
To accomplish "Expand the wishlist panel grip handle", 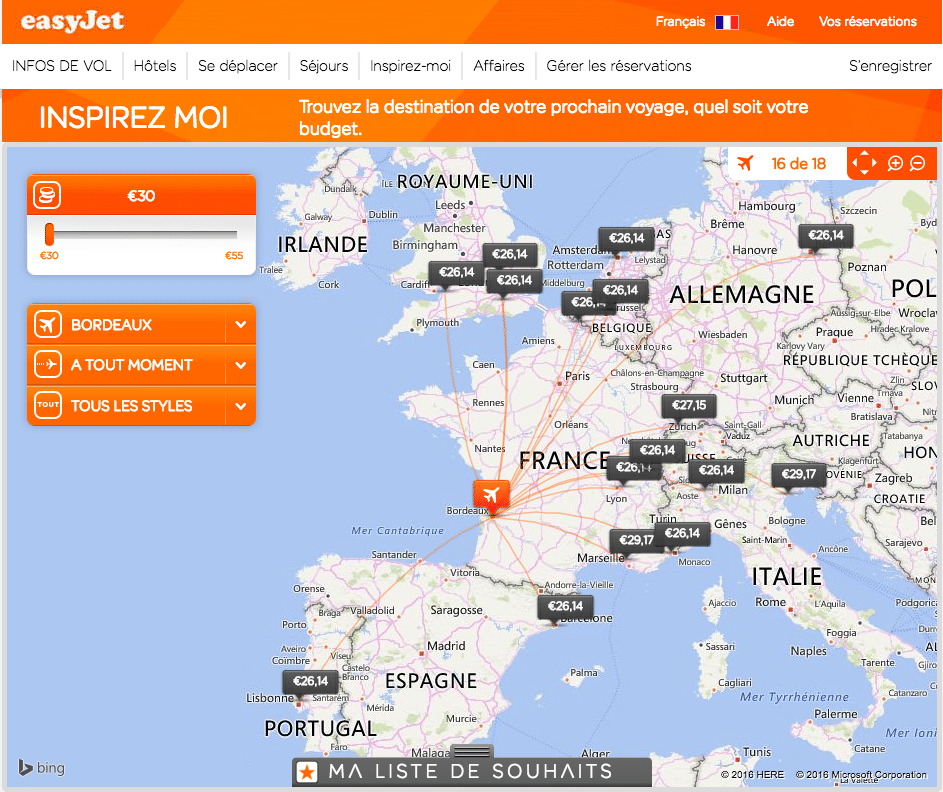I will point(472,751).
